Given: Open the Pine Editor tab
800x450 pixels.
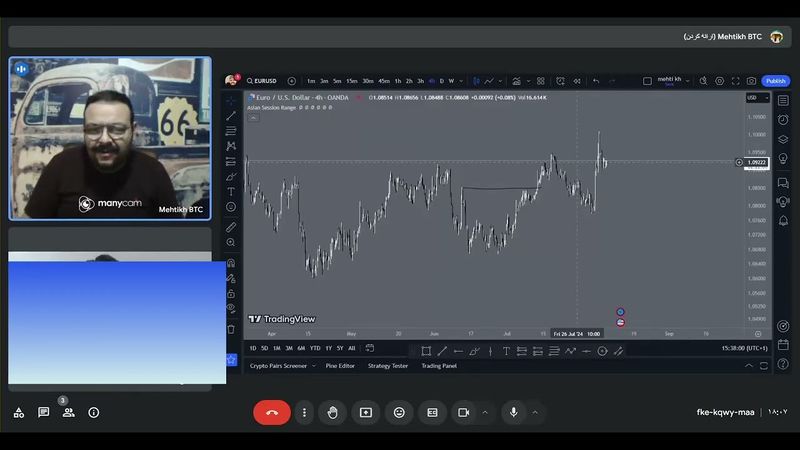Looking at the screenshot, I should coord(340,366).
